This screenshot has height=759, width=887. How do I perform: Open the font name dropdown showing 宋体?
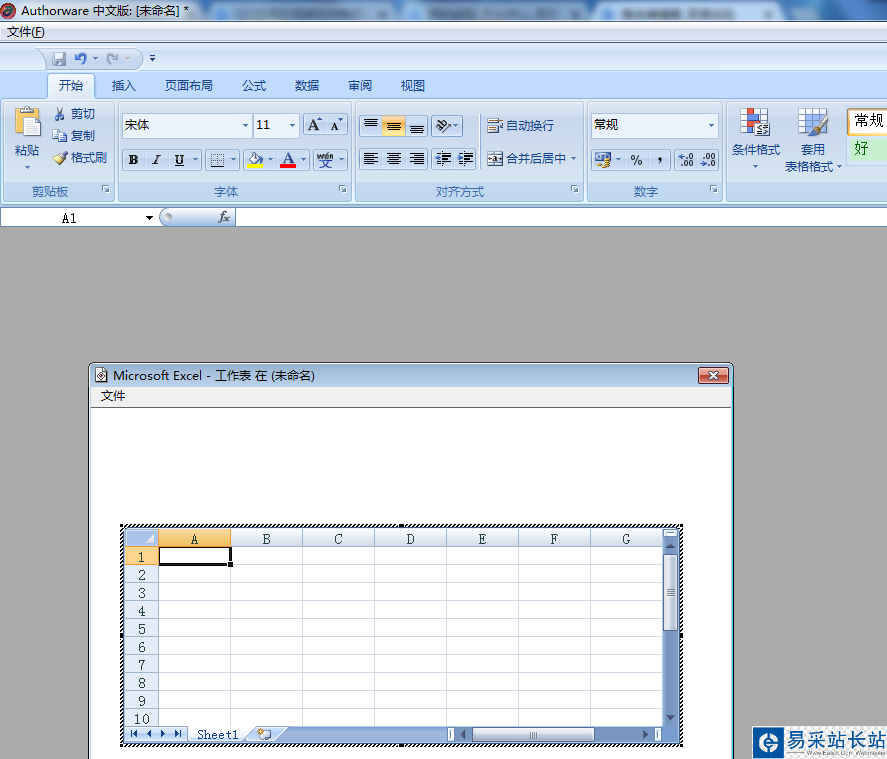click(245, 125)
